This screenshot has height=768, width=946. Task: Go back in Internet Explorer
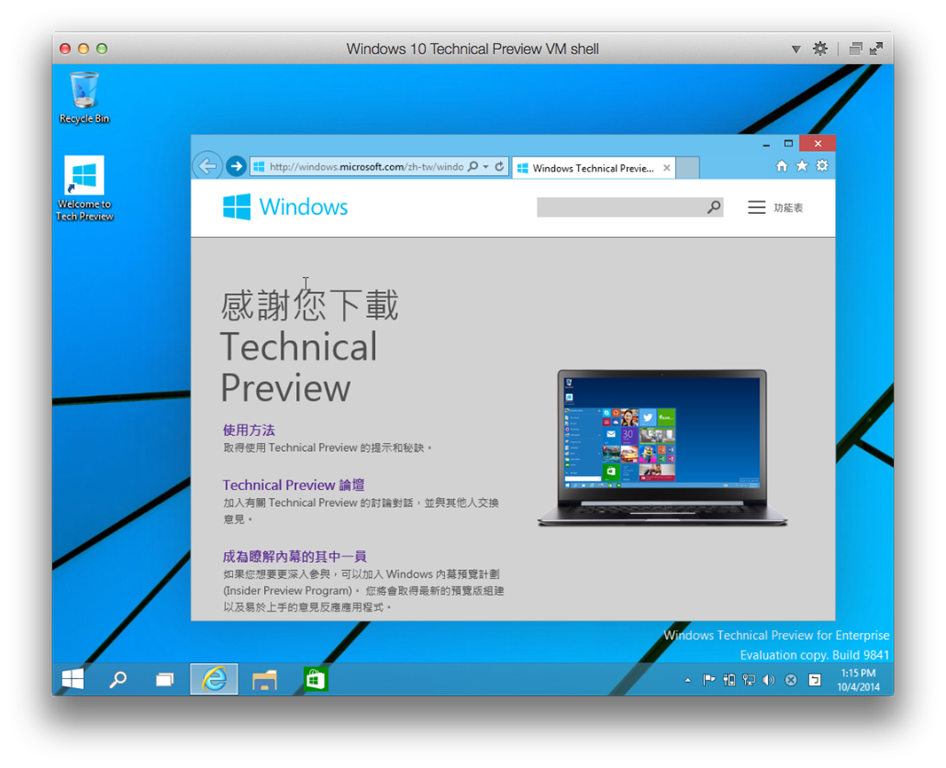point(208,166)
